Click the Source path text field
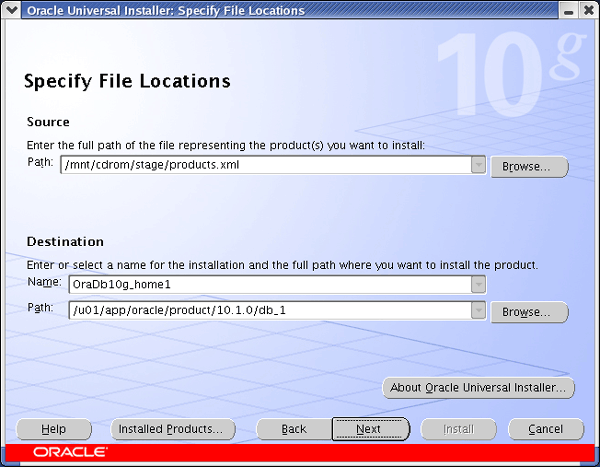This screenshot has height=467, width=600. click(265, 166)
